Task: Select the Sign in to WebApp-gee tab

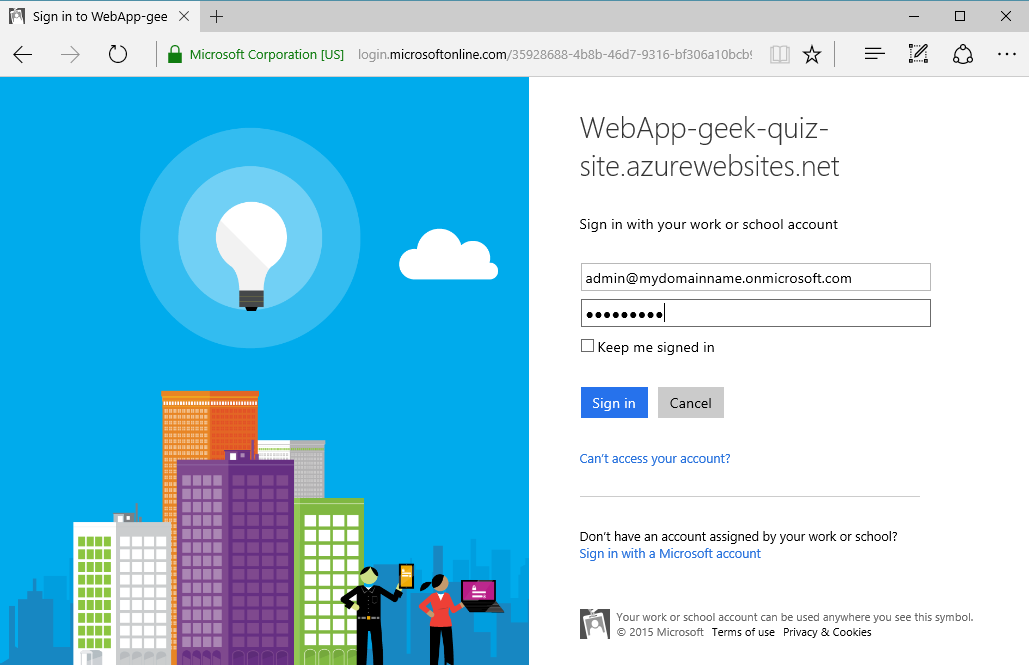Action: (x=97, y=16)
